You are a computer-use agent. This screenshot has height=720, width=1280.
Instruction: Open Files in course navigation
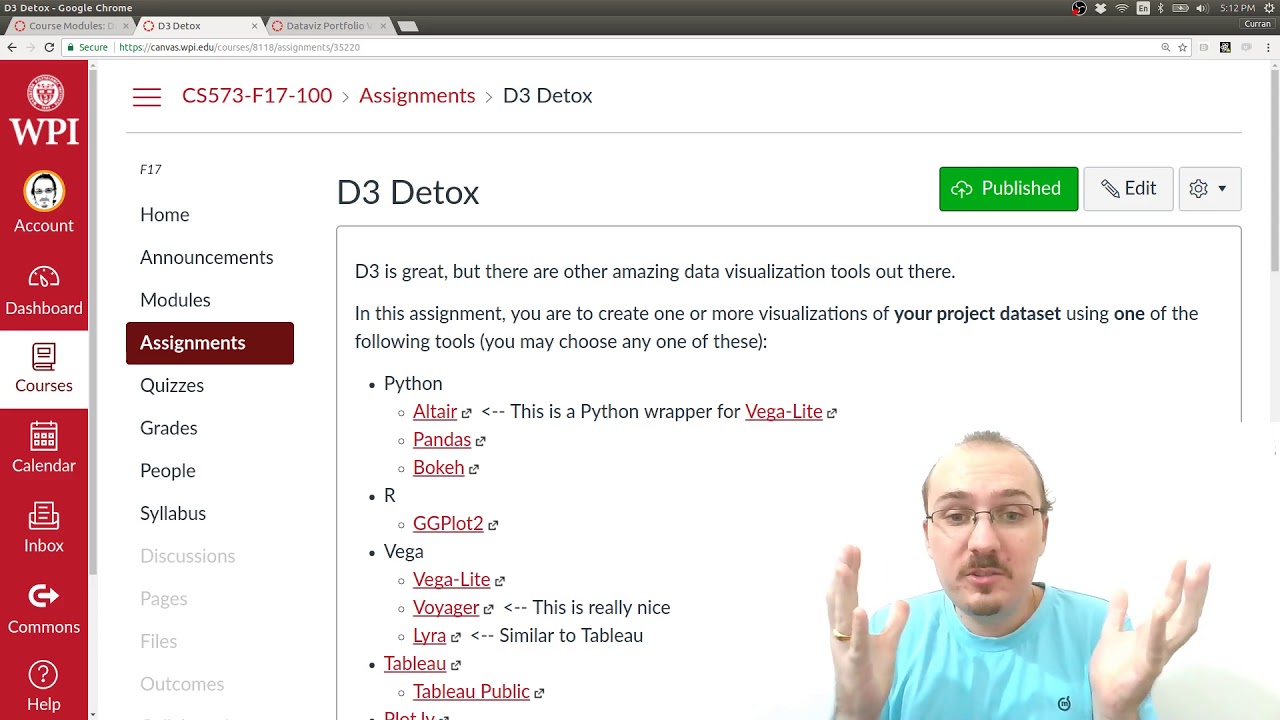[x=159, y=641]
